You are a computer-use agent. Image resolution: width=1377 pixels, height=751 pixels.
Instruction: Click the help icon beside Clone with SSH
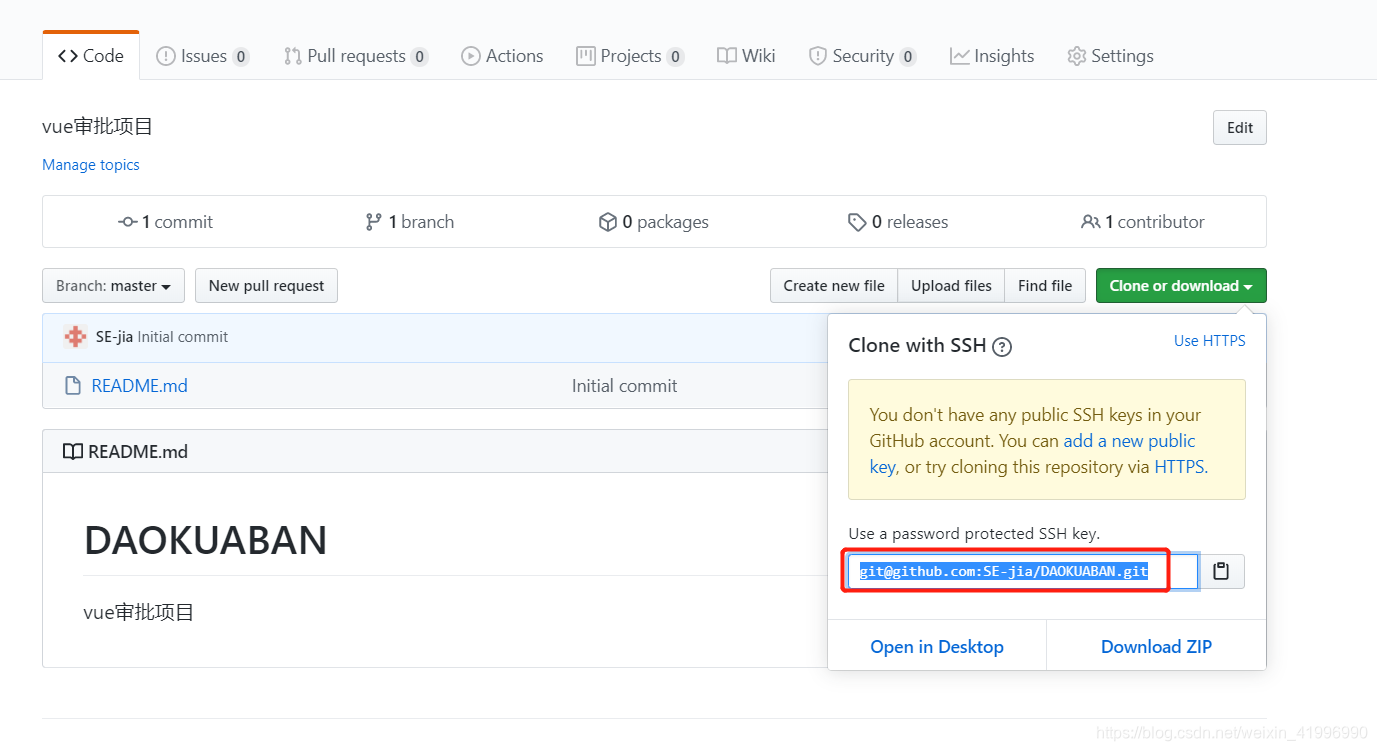point(1002,347)
